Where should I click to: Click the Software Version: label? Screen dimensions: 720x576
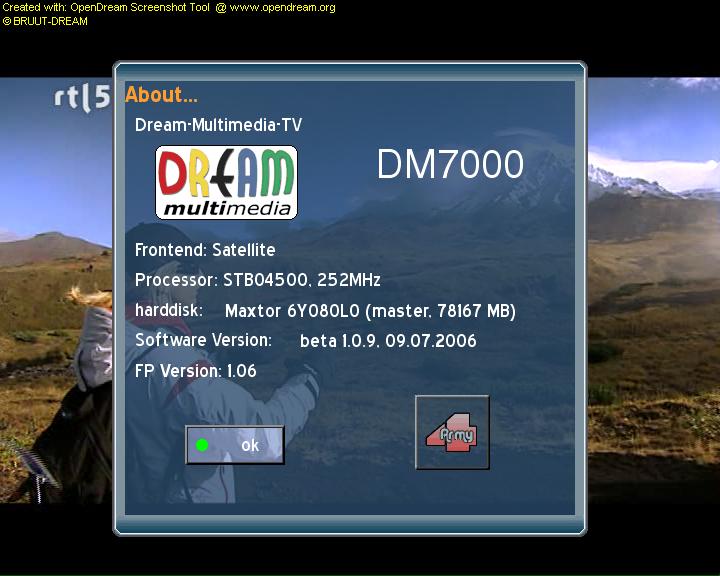point(203,340)
